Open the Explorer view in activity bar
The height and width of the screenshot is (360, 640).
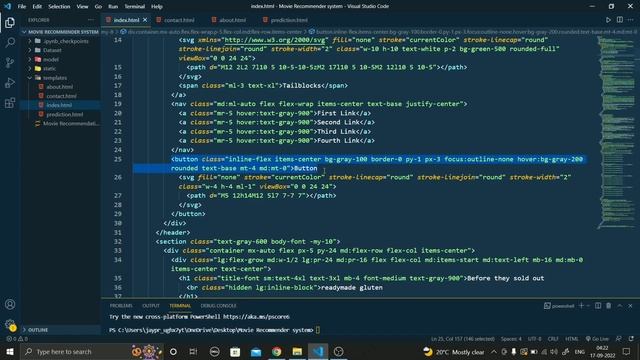10,22
